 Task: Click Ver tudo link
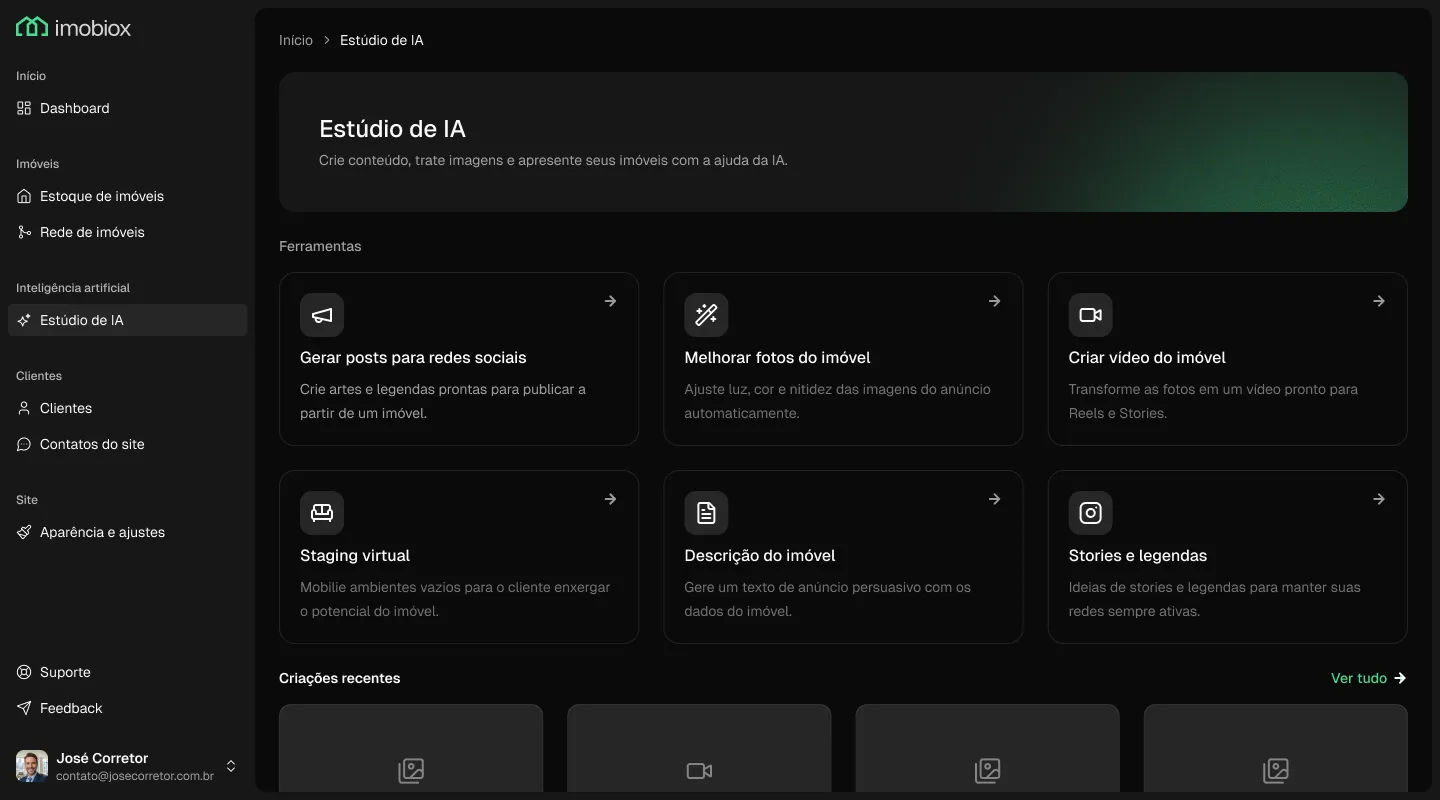coord(1368,678)
